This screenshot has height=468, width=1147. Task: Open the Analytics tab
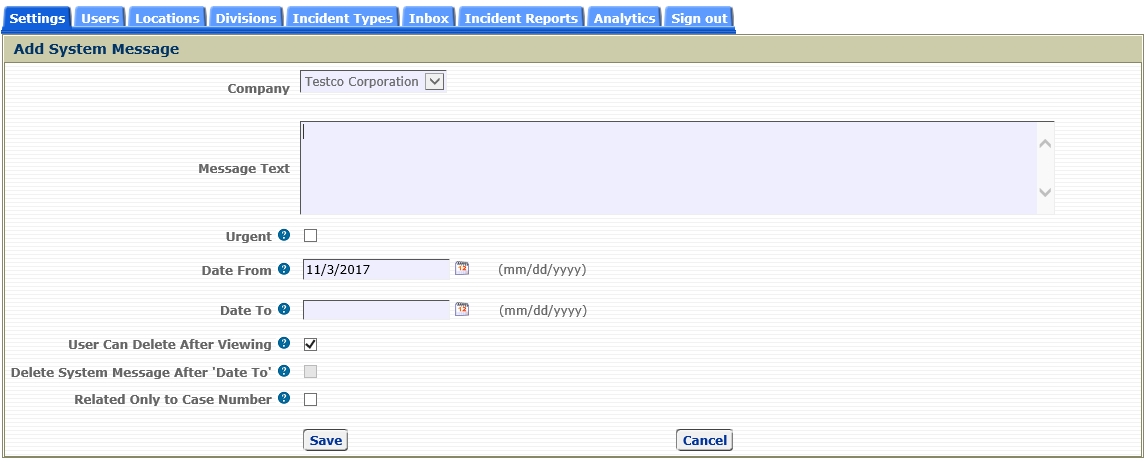(624, 18)
